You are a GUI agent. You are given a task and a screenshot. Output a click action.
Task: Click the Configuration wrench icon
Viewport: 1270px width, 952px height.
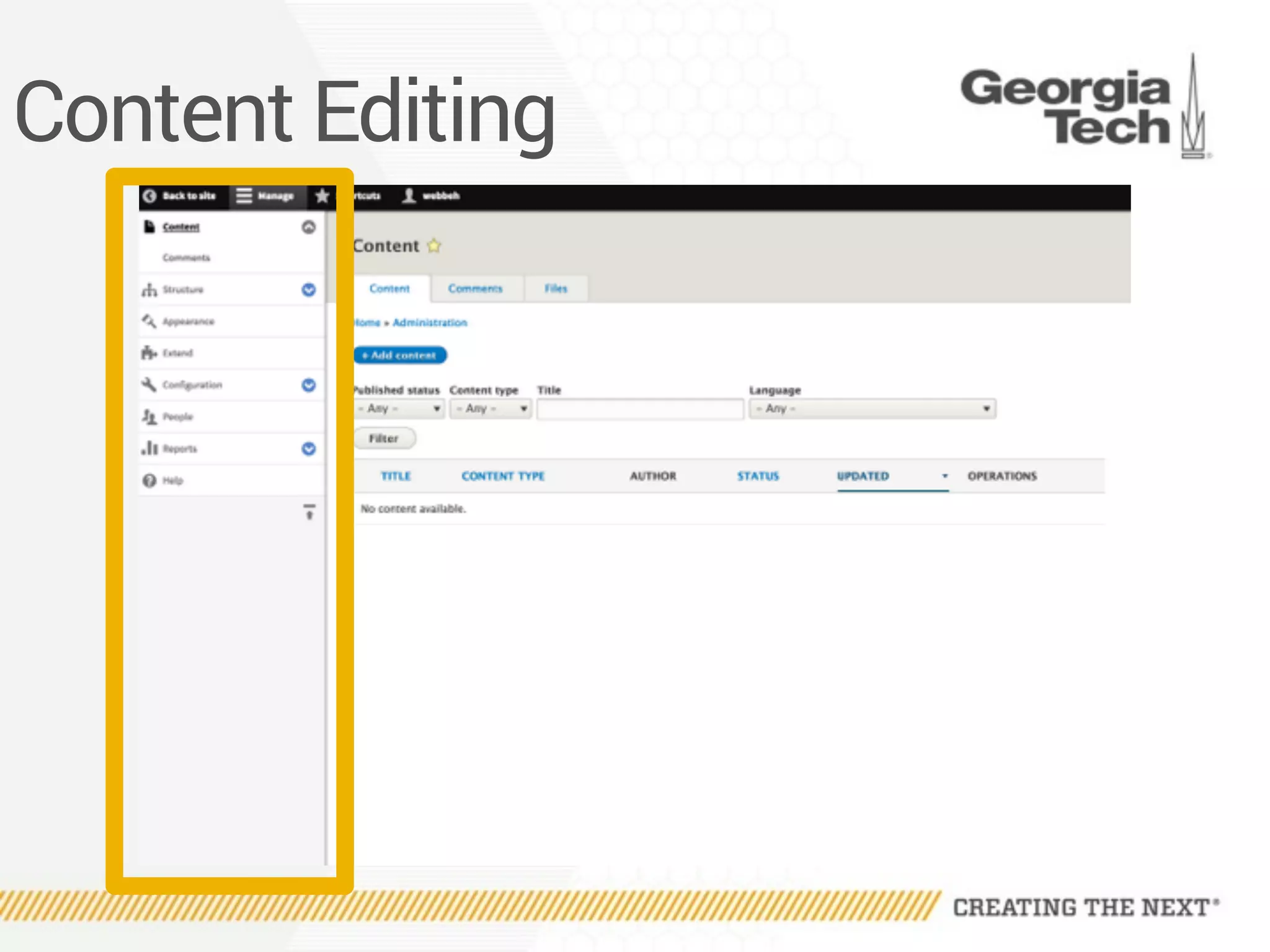tap(149, 385)
